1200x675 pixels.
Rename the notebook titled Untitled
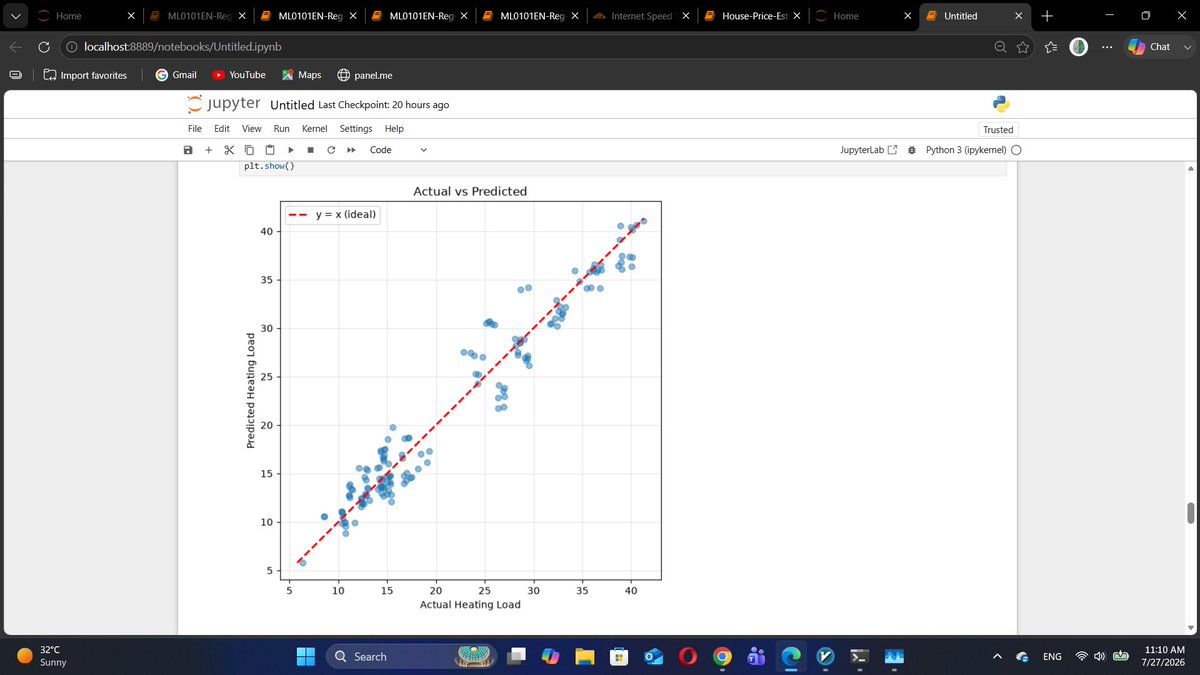coord(292,104)
